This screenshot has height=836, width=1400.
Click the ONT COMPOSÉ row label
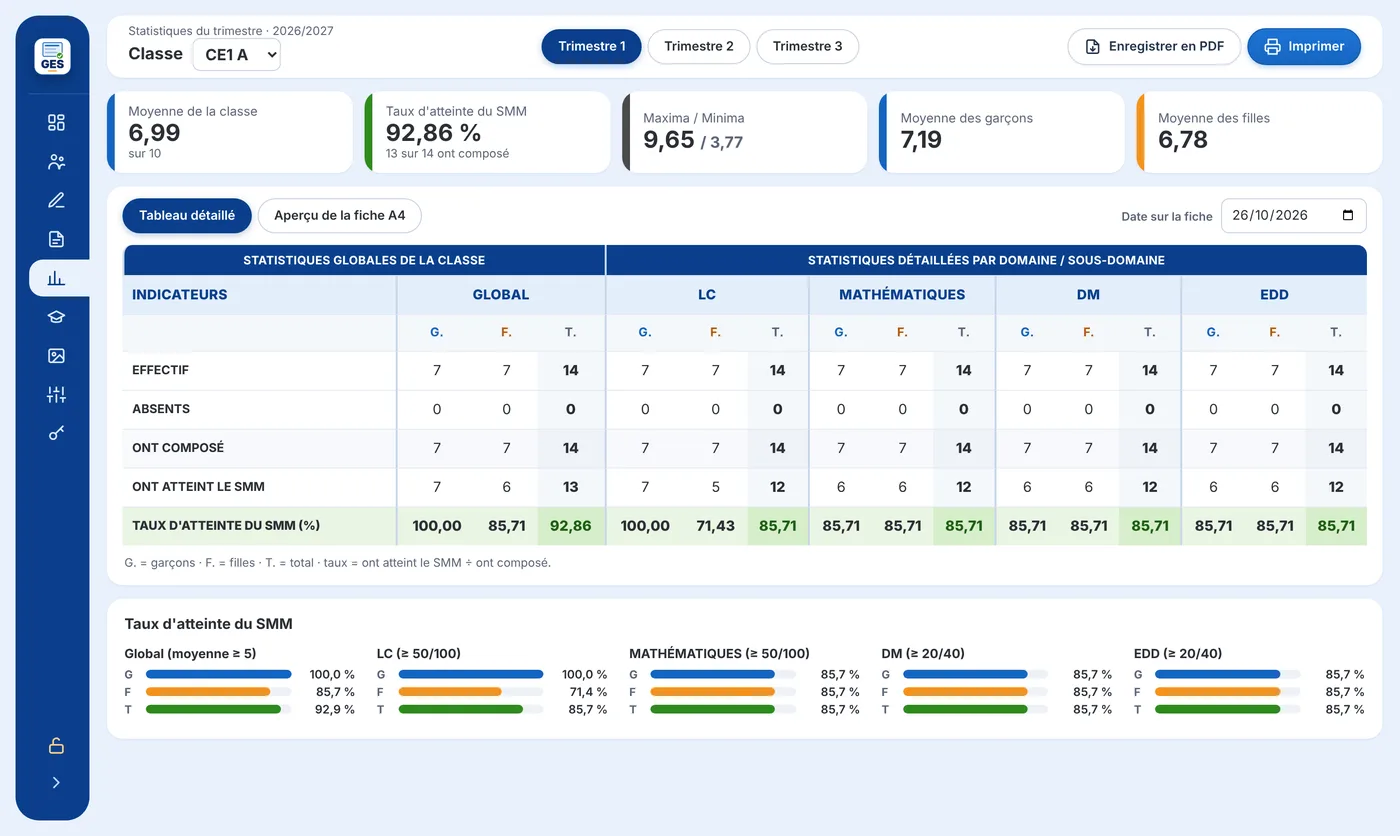click(x=178, y=448)
